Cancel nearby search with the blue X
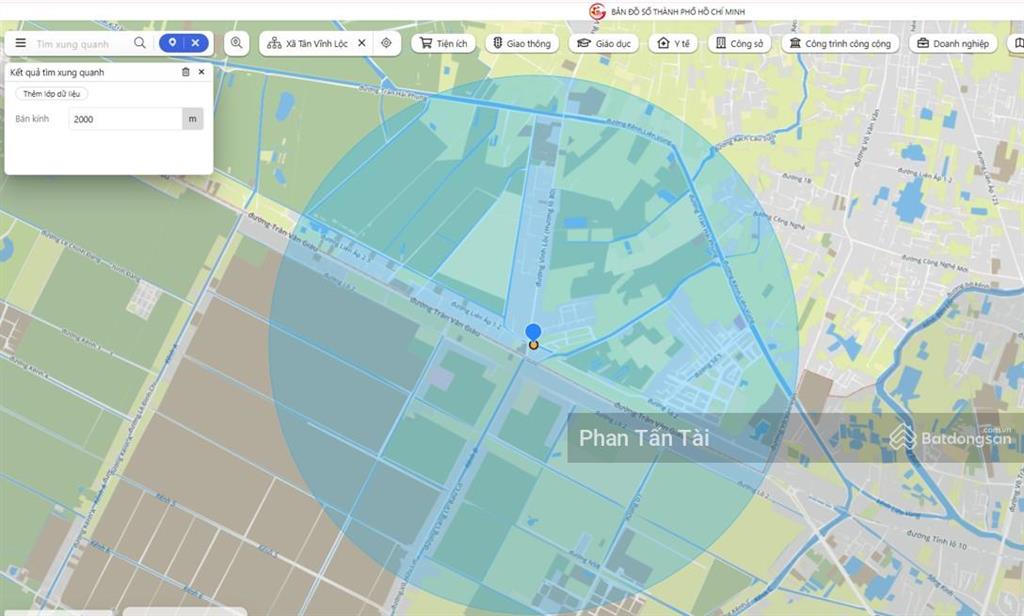The width and height of the screenshot is (1024, 616). [x=196, y=44]
